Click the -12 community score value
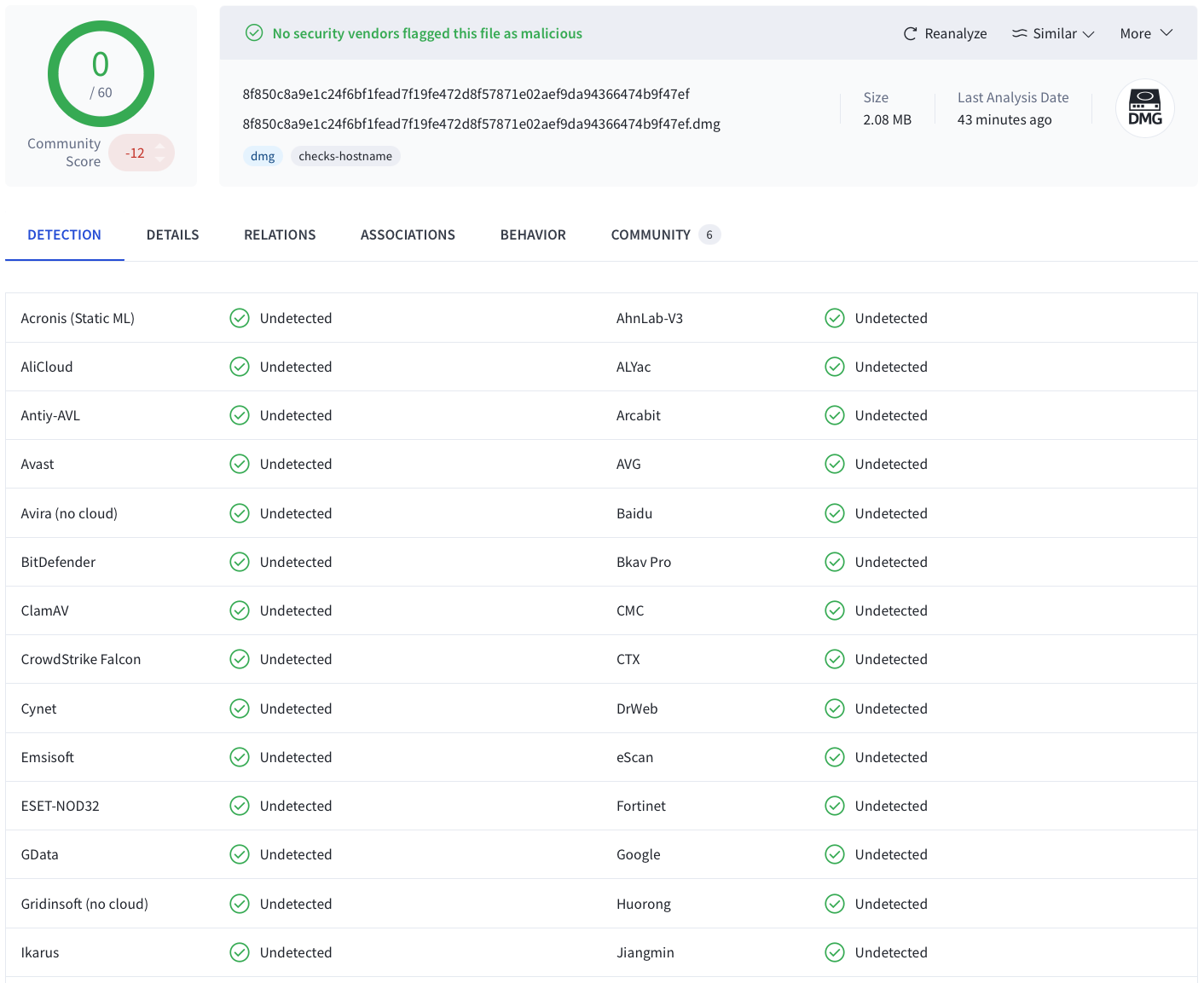 click(135, 153)
